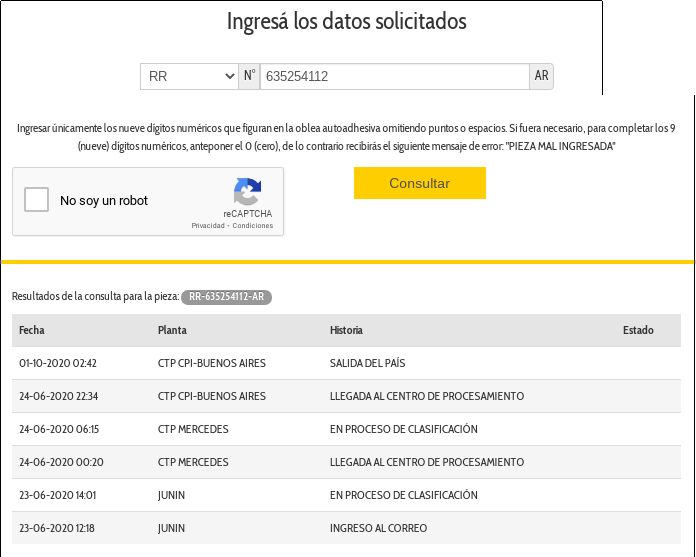Click CTP MERCEDES in the 06:15 row
The height and width of the screenshot is (557, 696).
pos(193,429)
